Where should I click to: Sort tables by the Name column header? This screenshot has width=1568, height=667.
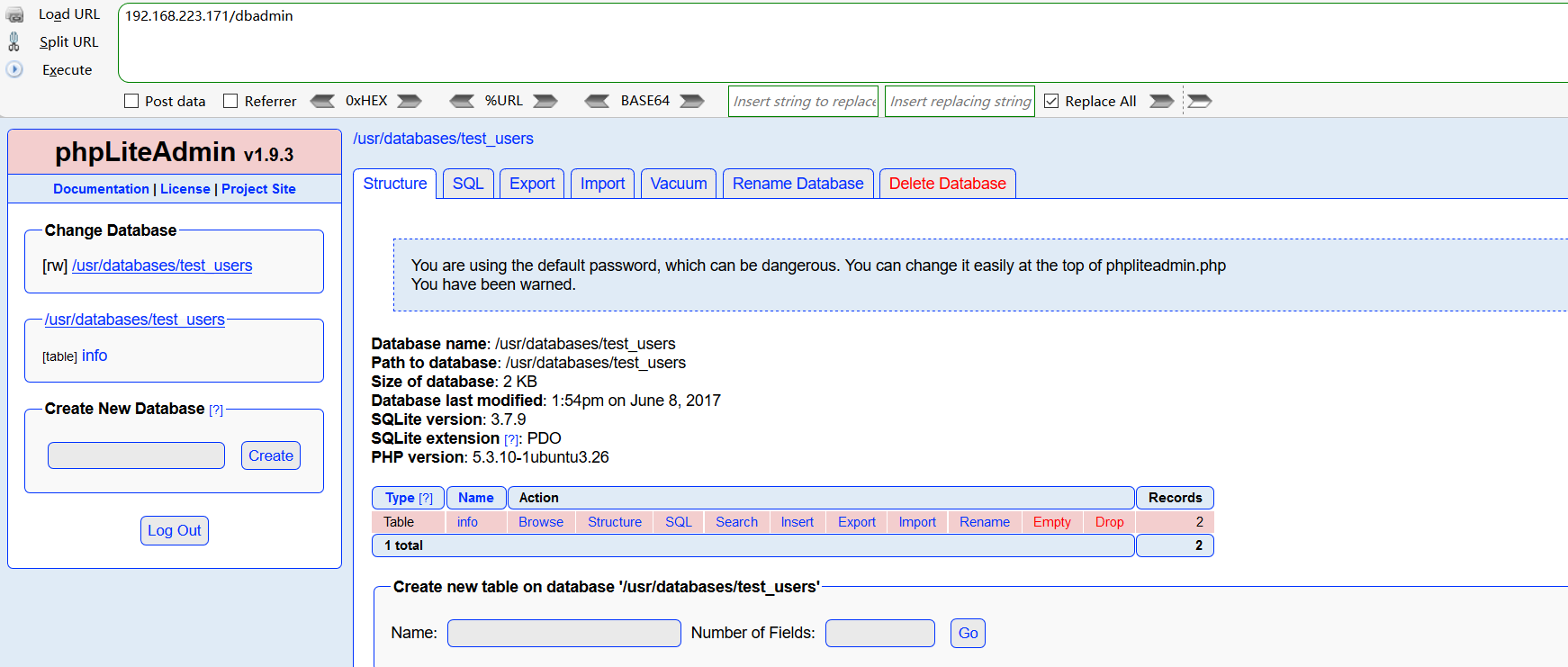click(476, 498)
